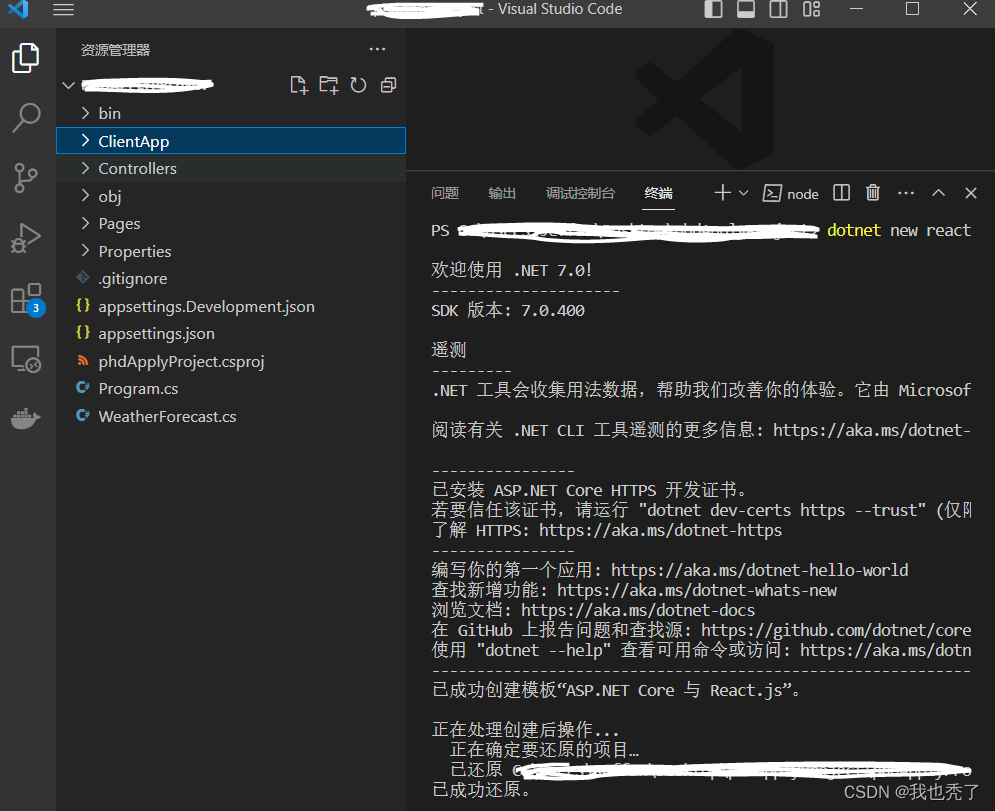Click aka.ms/dotnet-hello-world link
The width and height of the screenshot is (995, 811).
(760, 570)
